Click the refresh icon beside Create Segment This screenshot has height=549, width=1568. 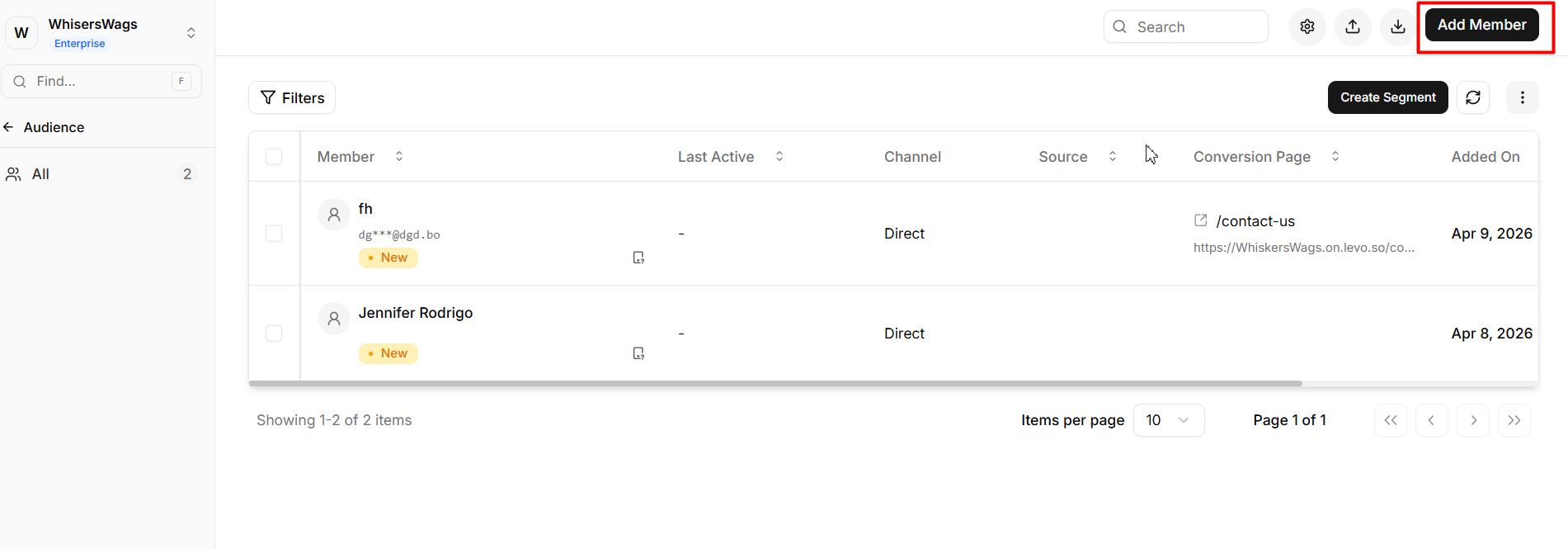pyautogui.click(x=1473, y=97)
